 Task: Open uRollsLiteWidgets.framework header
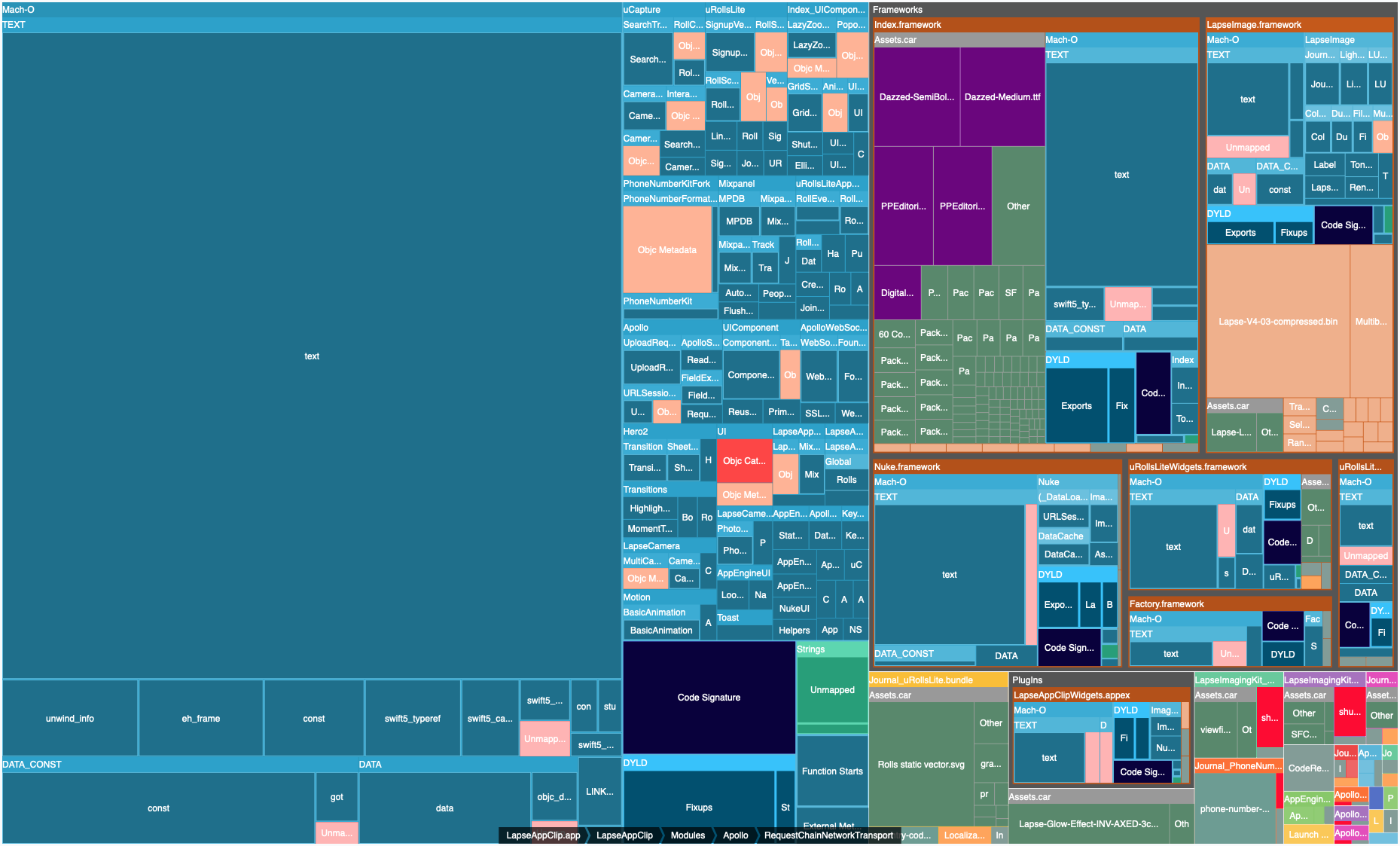1229,467
